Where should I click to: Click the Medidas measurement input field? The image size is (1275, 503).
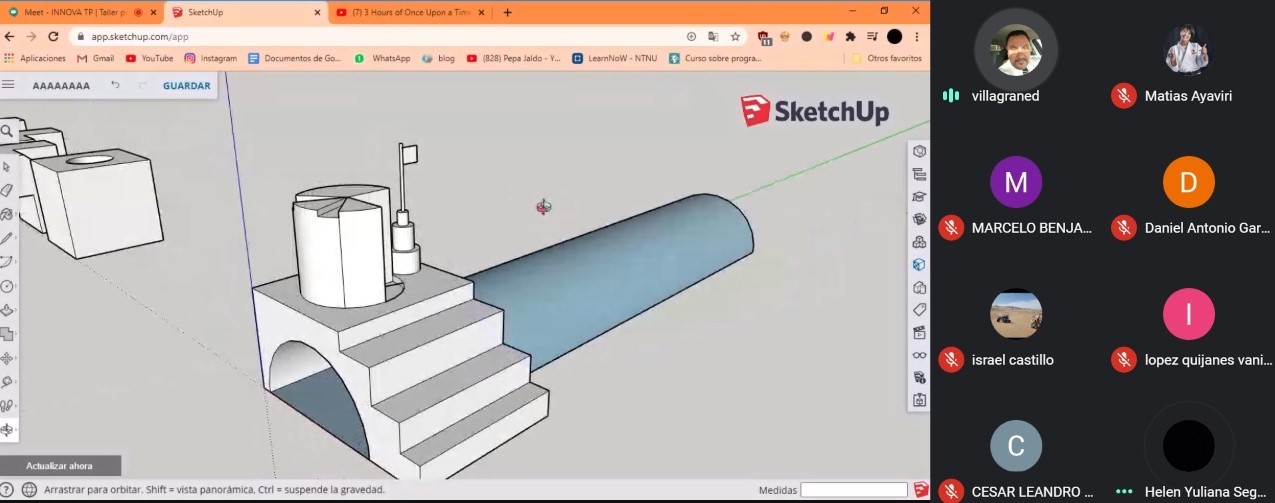(854, 490)
